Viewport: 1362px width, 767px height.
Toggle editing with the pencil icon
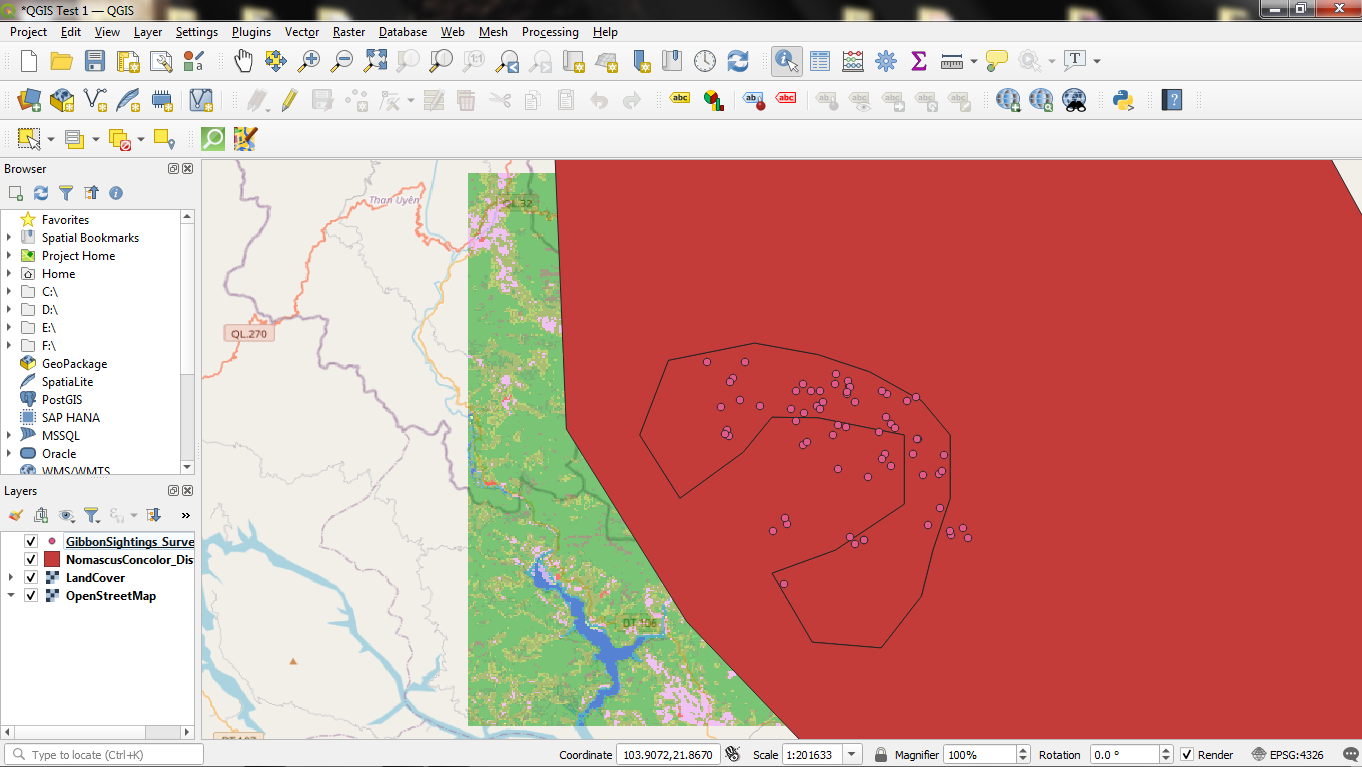tap(289, 100)
